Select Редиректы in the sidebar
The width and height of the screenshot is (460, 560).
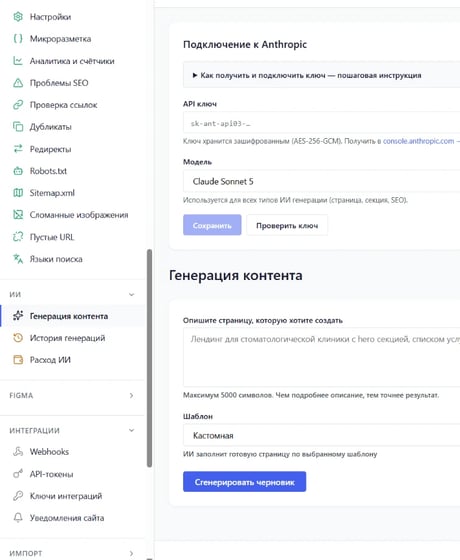[x=72, y=149]
